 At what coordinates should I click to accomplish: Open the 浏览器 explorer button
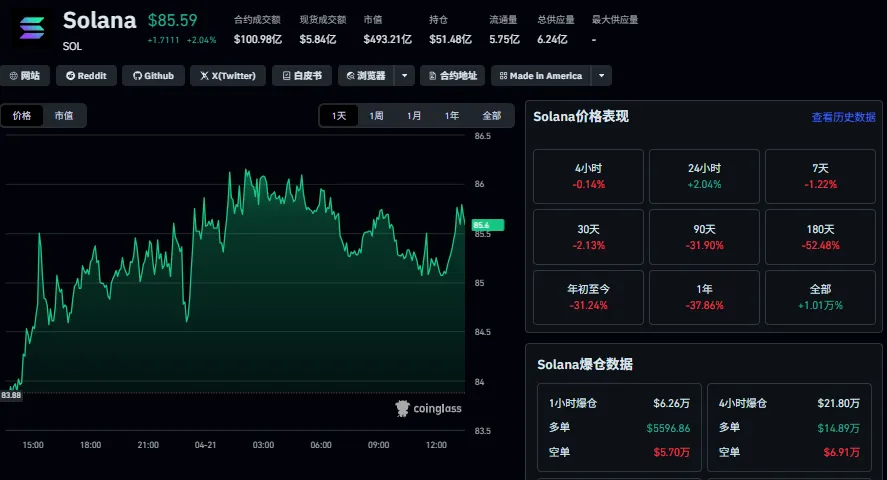(x=366, y=76)
